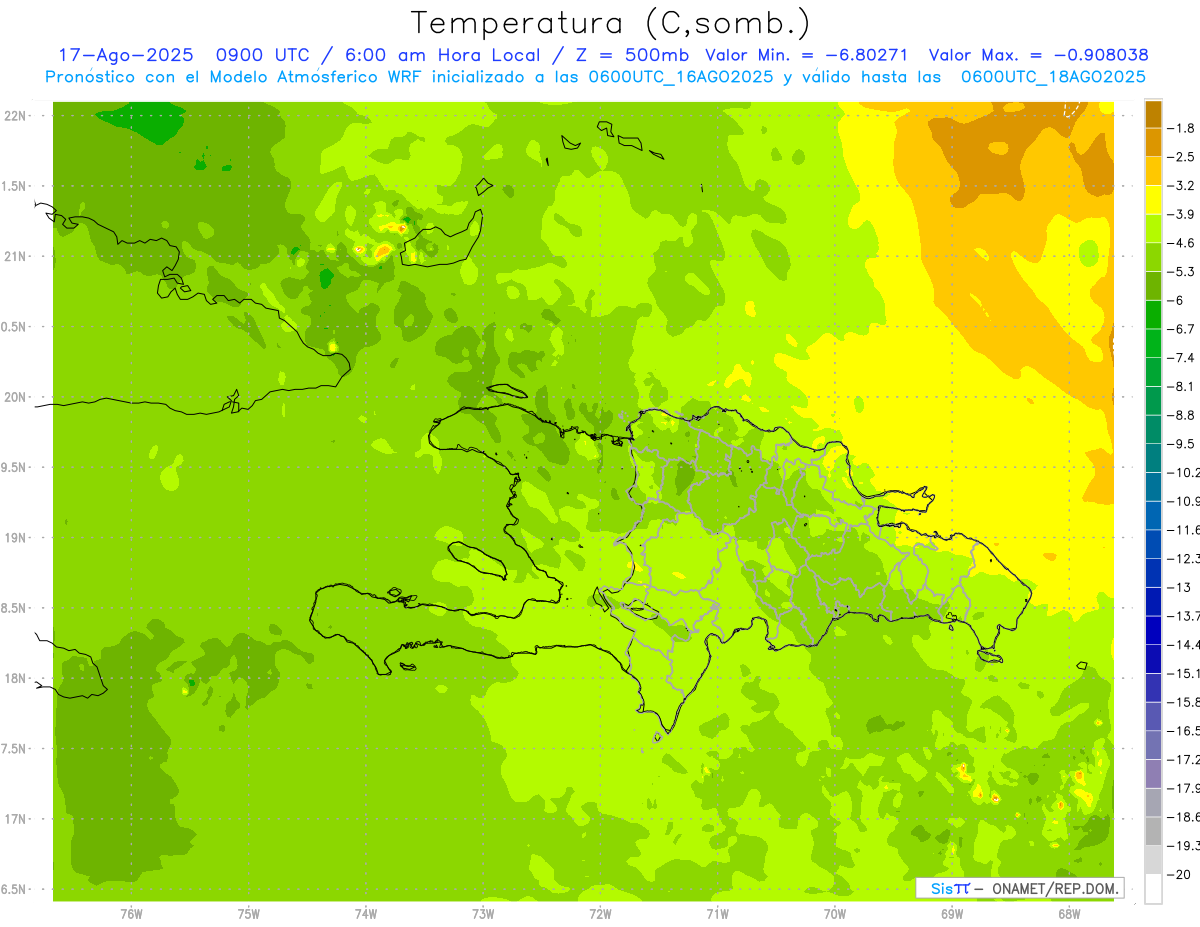Click the "72W" longitude label
1200x927 pixels.
pyautogui.click(x=600, y=914)
